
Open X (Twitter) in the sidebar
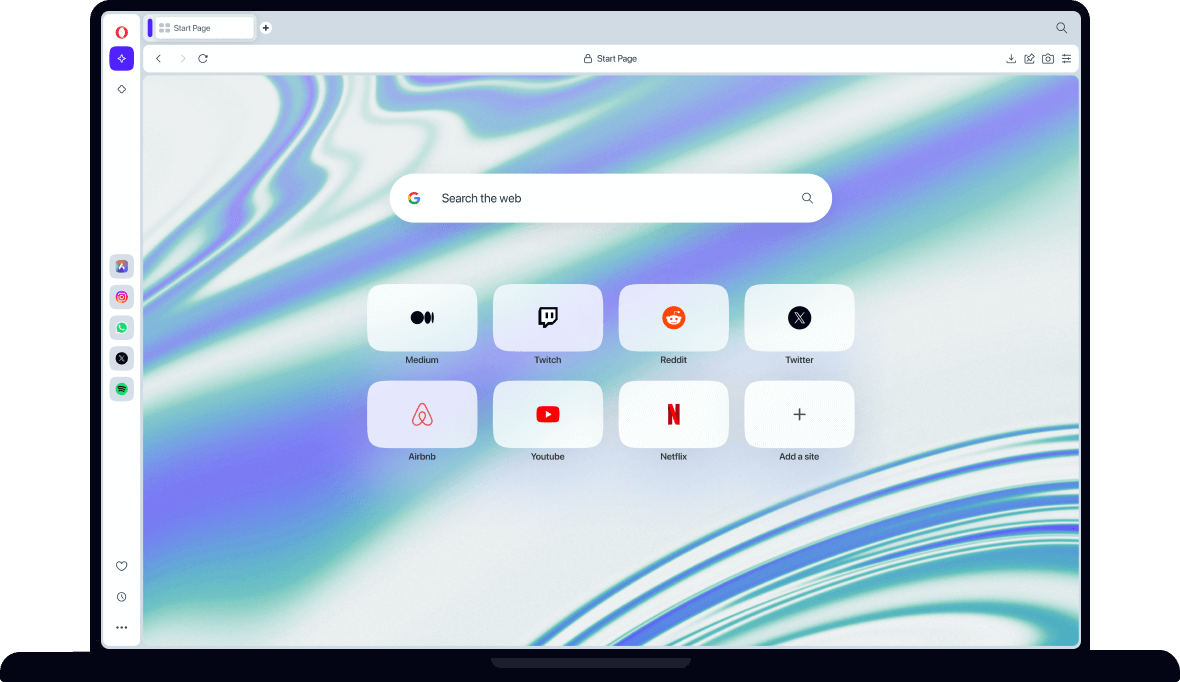121,358
